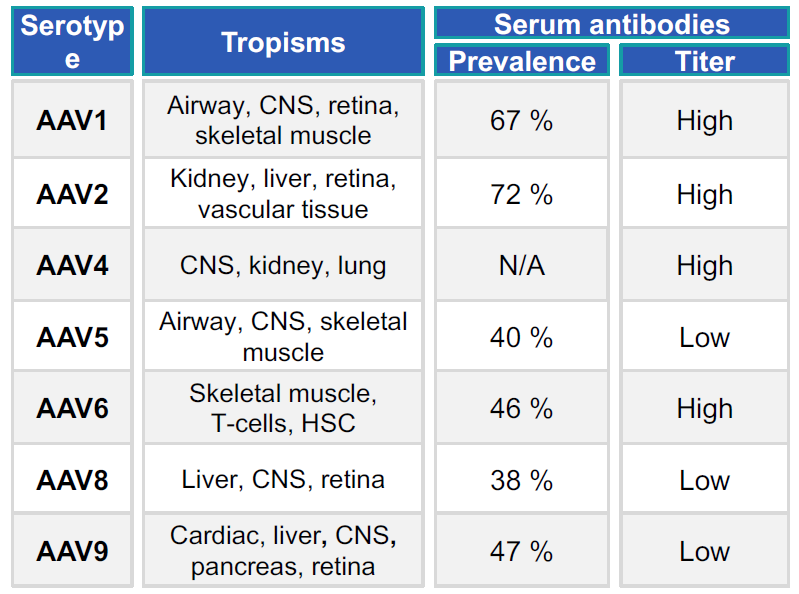Viewport: 799px width, 594px height.
Task: Click the N/A prevalence cell
Action: [x=521, y=265]
